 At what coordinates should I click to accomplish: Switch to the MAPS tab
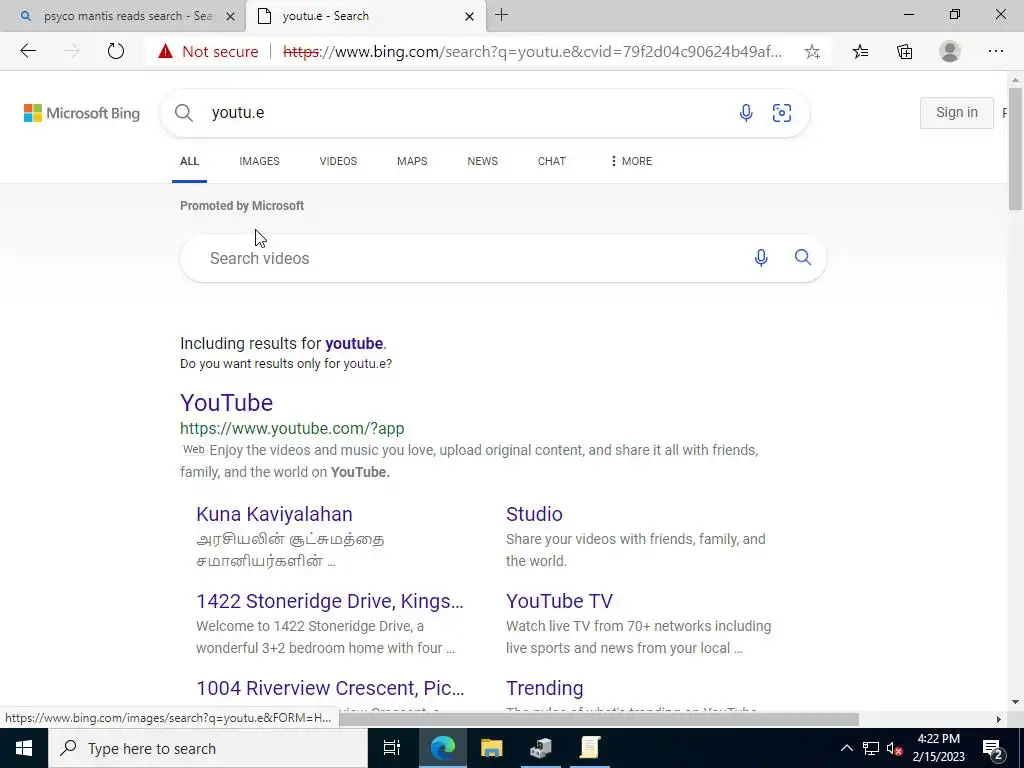412,161
